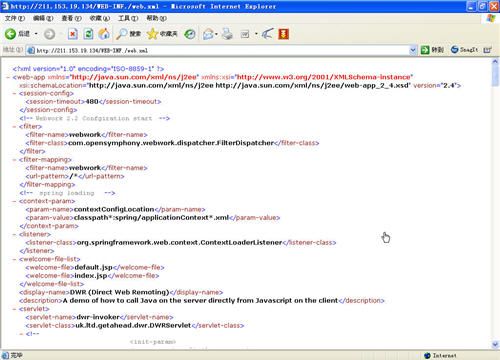Image resolution: width=500 pixels, height=360 pixels.
Task: Open the 工具 (Tools) menu
Action: click(128, 18)
